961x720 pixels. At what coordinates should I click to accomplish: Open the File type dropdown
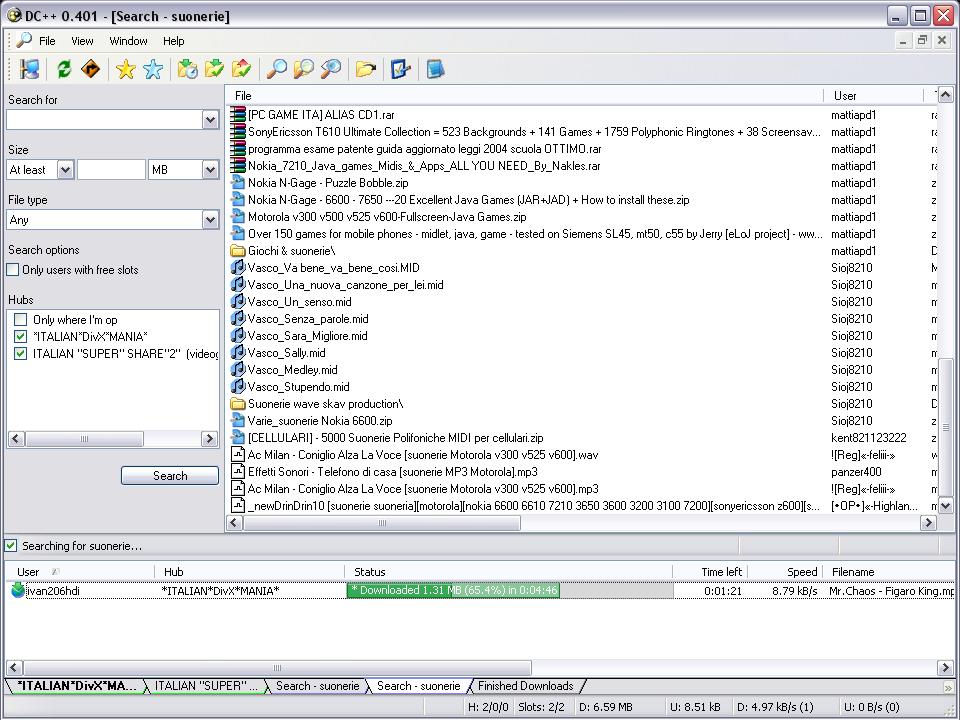(210, 220)
